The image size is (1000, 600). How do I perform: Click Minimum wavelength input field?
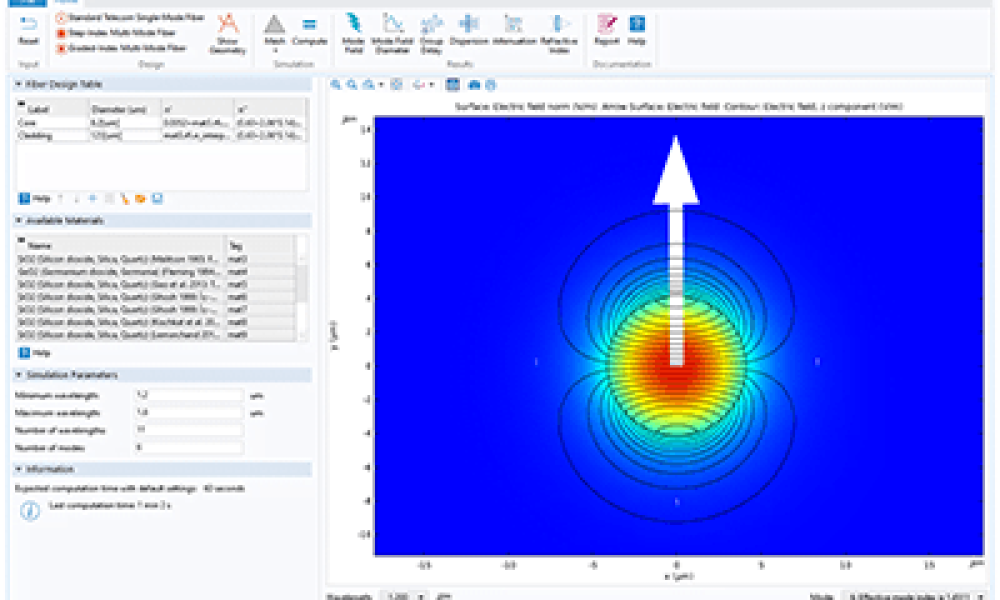(x=189, y=395)
